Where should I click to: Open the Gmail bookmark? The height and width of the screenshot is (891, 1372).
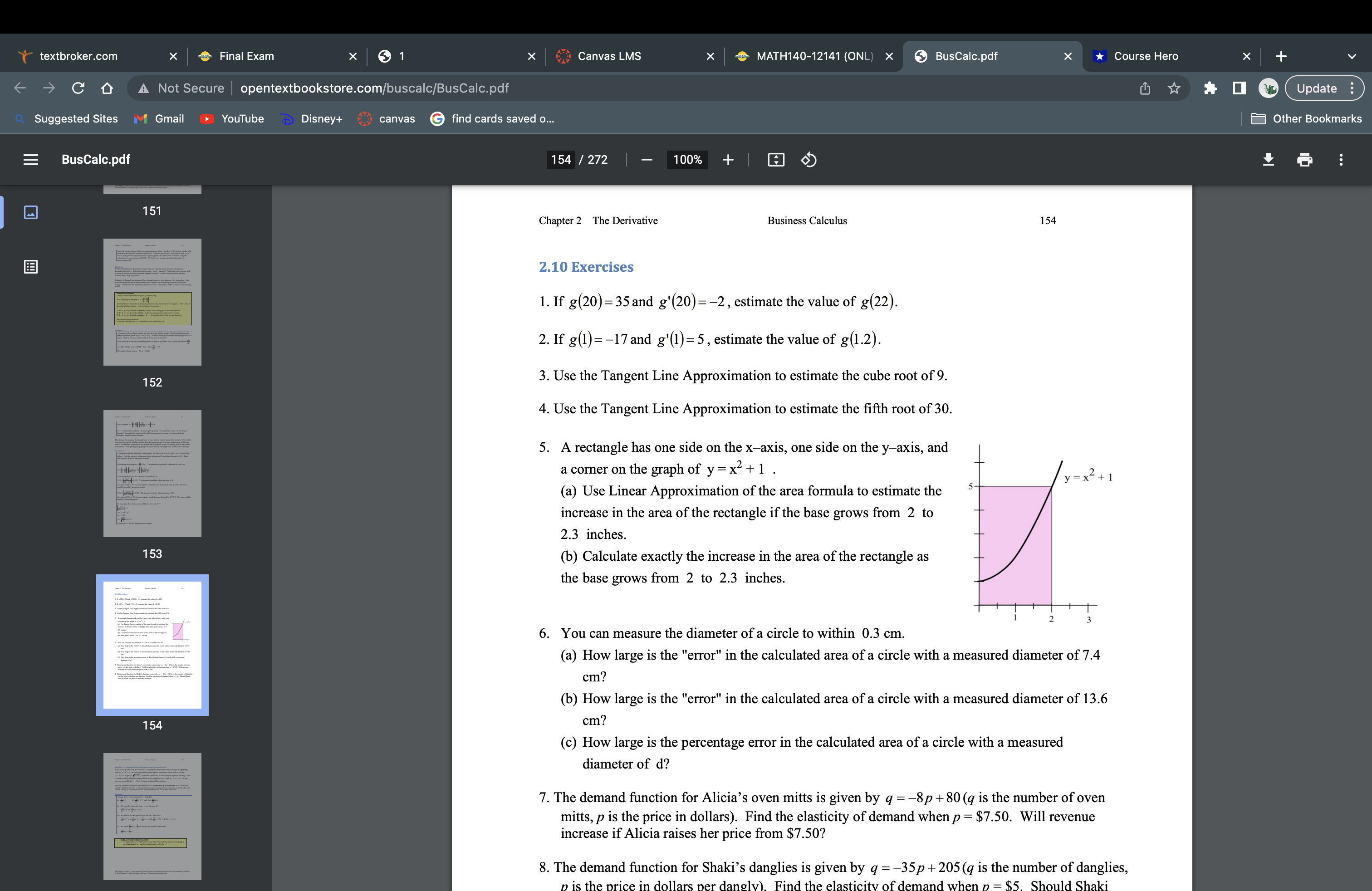click(159, 119)
